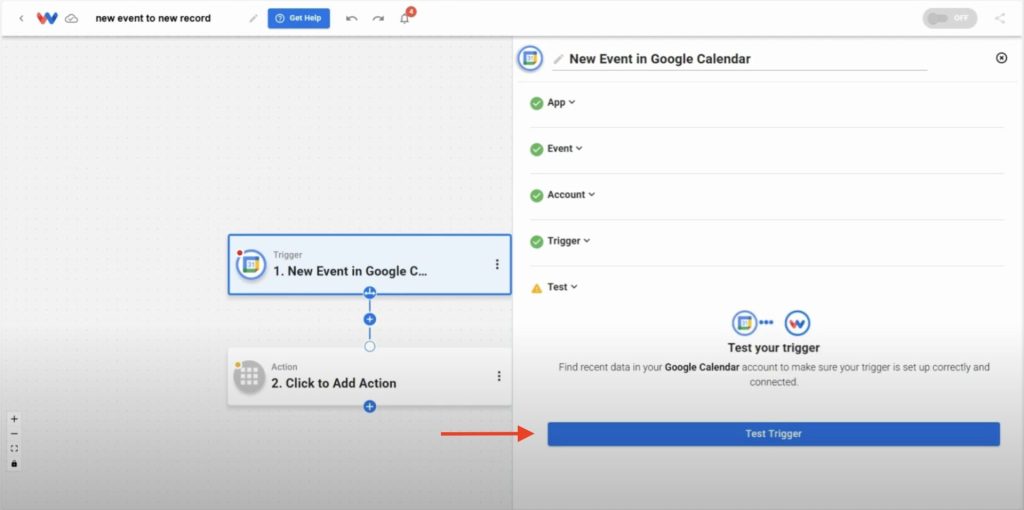Viewport: 1024px width, 510px height.
Task: Click the Google Calendar icon in panel header
Action: (x=530, y=59)
